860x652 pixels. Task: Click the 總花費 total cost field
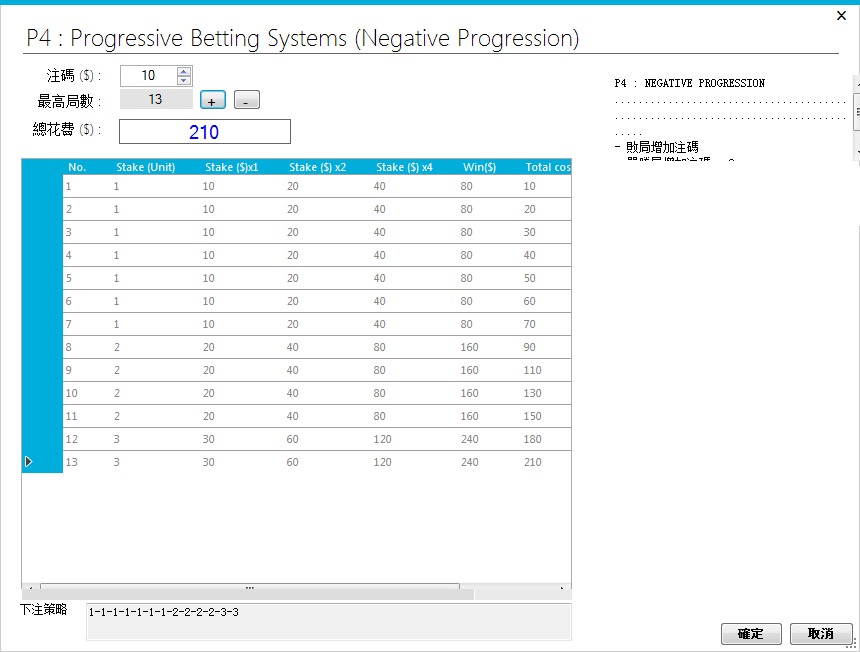point(204,132)
